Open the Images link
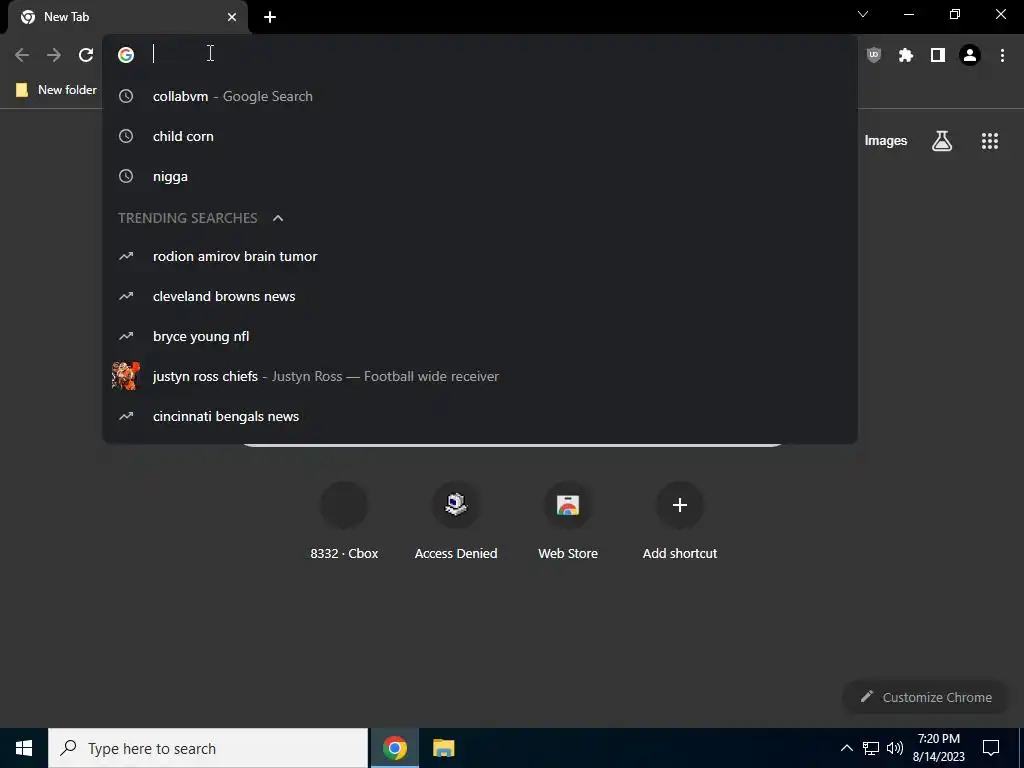The height and width of the screenshot is (768, 1024). pyautogui.click(x=886, y=140)
